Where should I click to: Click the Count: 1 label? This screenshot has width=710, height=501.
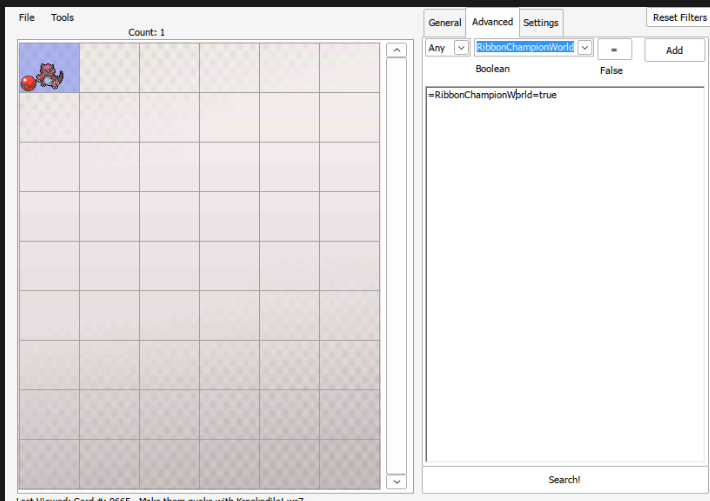(146, 33)
